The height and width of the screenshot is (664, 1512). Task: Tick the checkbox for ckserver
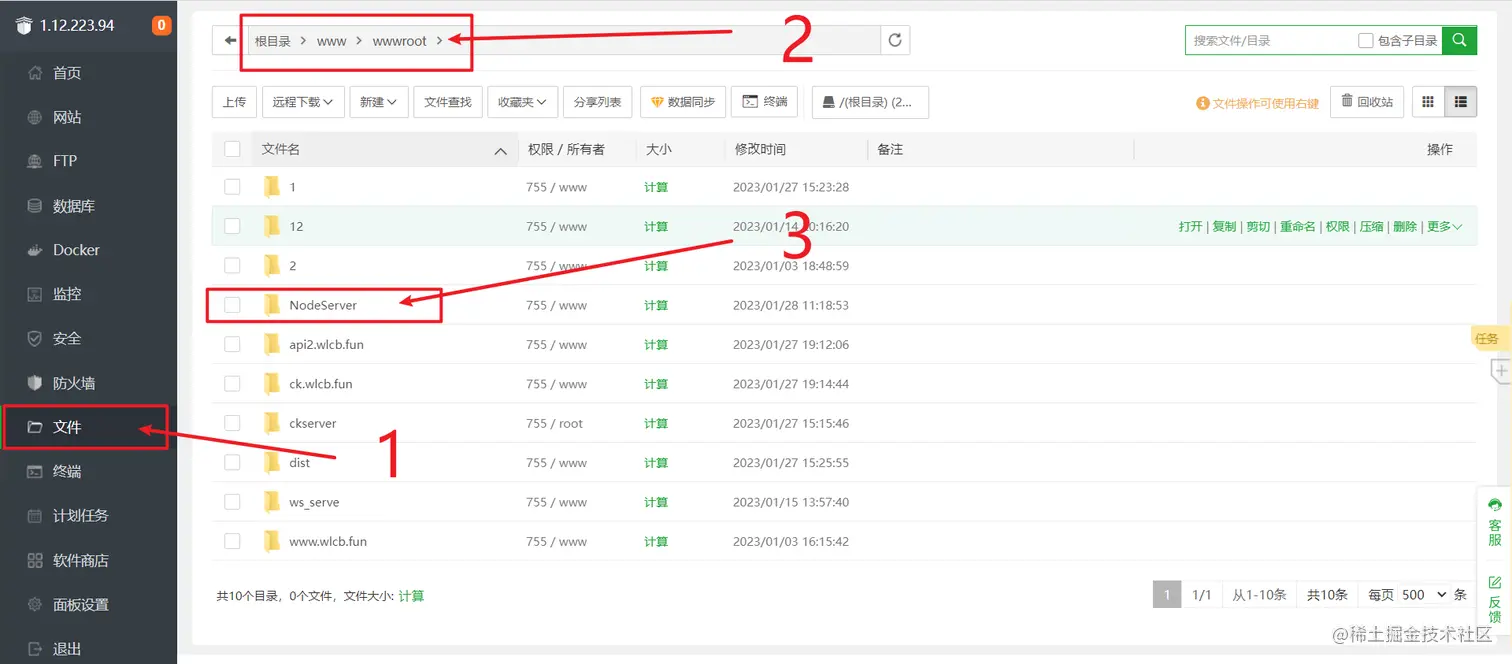coord(232,423)
